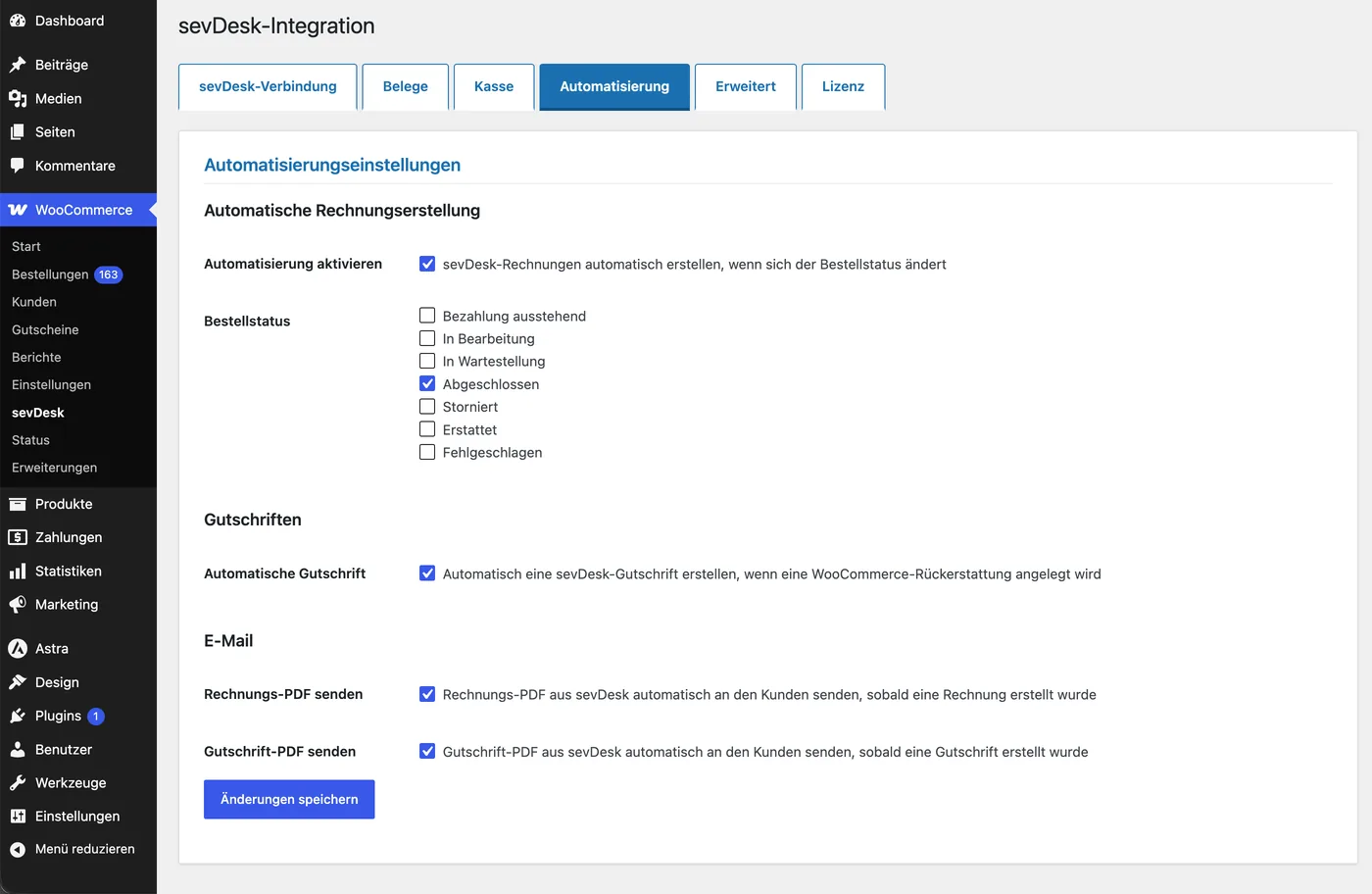Viewport: 1372px width, 894px height.
Task: Open Gutscheine submenu link
Action: tap(45, 329)
